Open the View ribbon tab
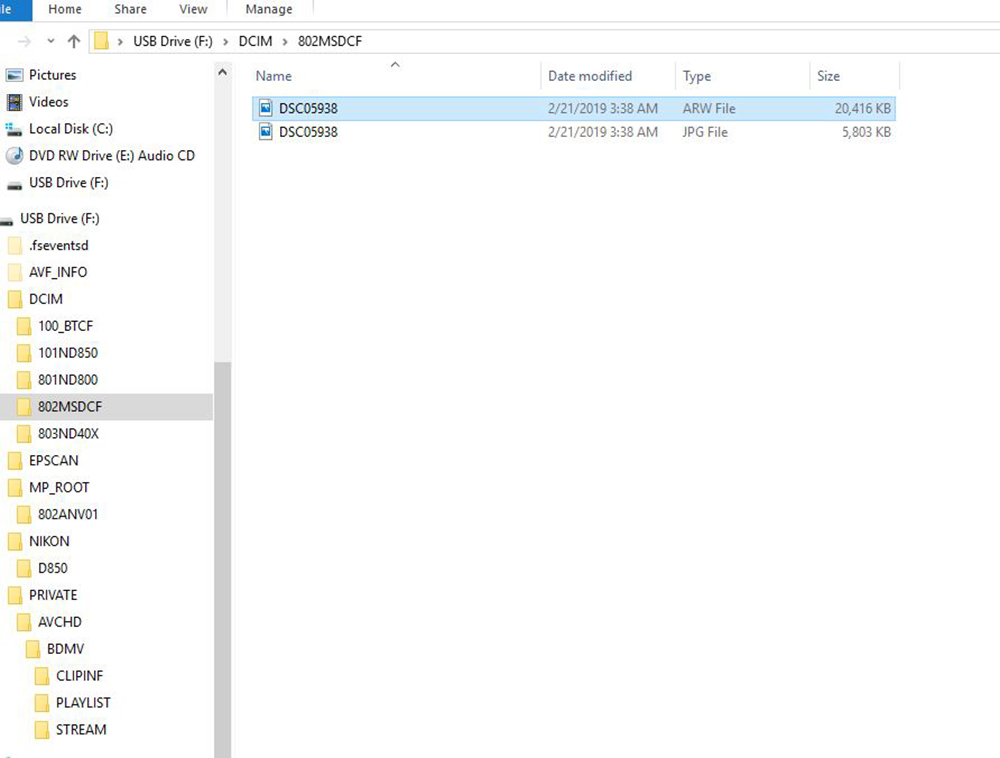The image size is (1000, 758). pos(193,9)
